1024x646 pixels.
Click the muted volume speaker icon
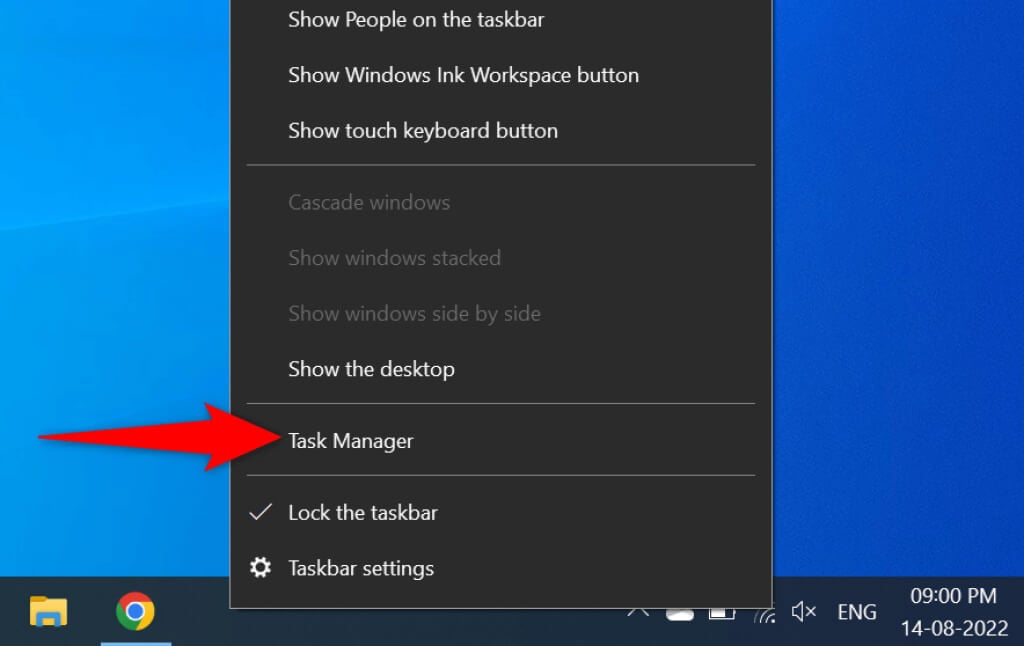804,611
